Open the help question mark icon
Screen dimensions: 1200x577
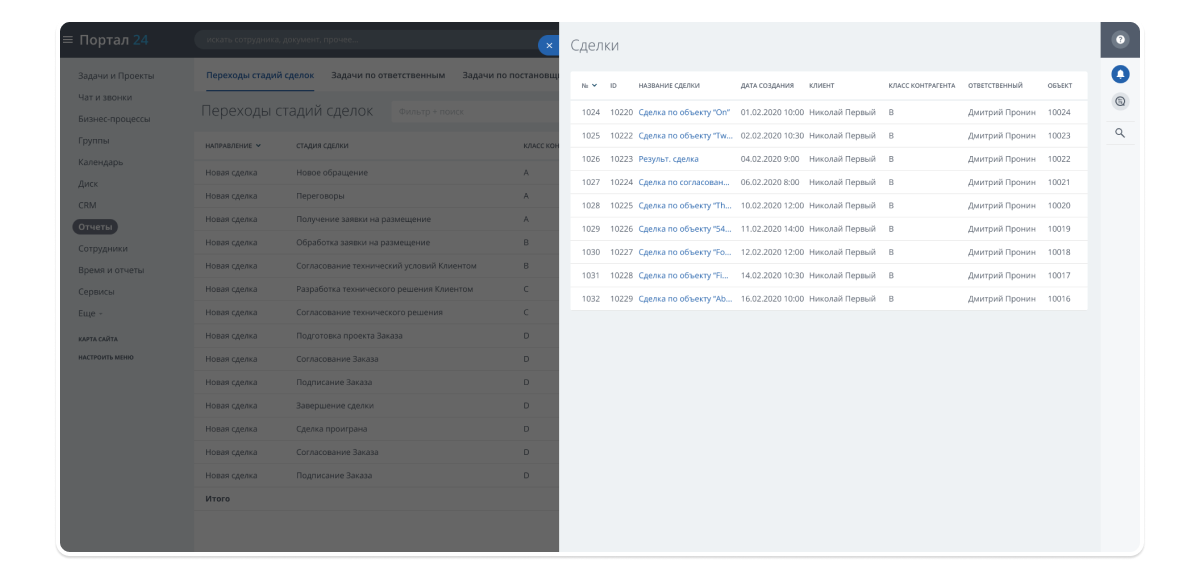point(1120,40)
